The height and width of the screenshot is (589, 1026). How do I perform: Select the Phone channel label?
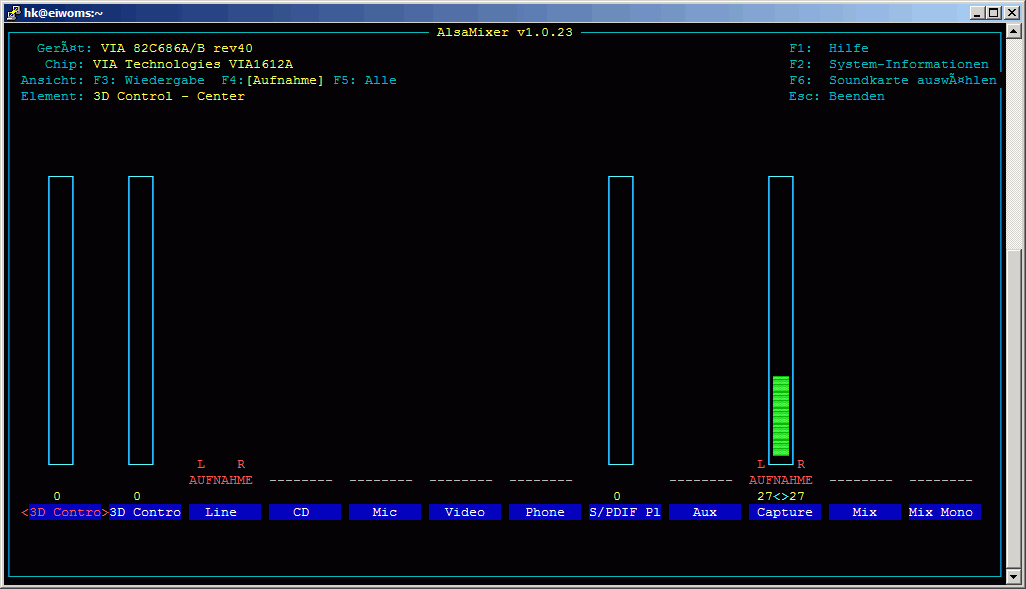click(x=545, y=512)
